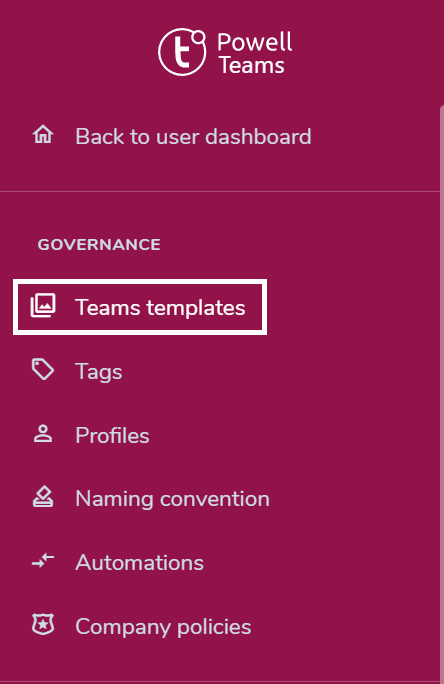Open the Teams templates section
The height and width of the screenshot is (684, 444).
coord(140,307)
